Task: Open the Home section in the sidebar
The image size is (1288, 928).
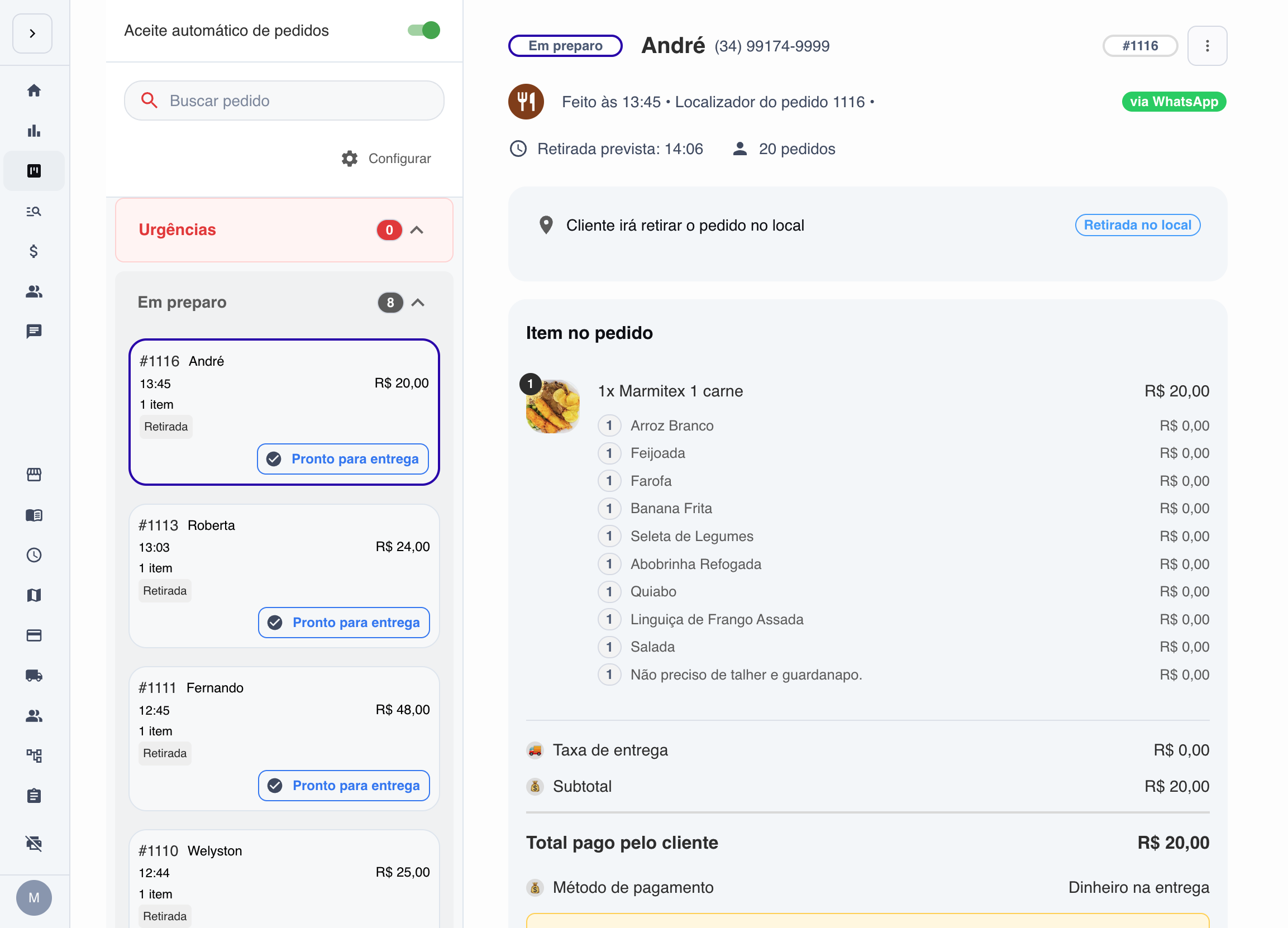Action: 34,90
